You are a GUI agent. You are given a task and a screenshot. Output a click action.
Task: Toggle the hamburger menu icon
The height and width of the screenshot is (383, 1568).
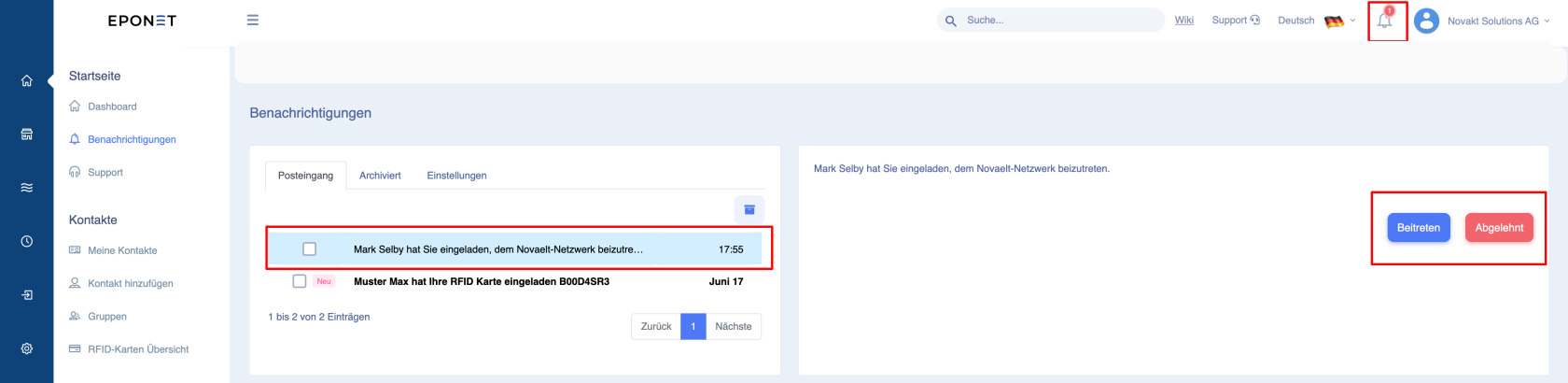[253, 20]
